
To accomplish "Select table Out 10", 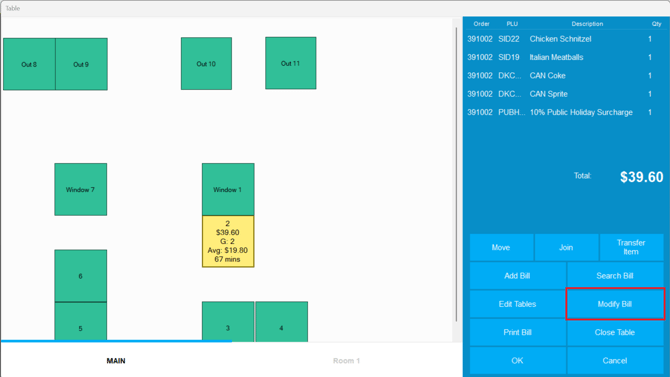I will pyautogui.click(x=206, y=64).
